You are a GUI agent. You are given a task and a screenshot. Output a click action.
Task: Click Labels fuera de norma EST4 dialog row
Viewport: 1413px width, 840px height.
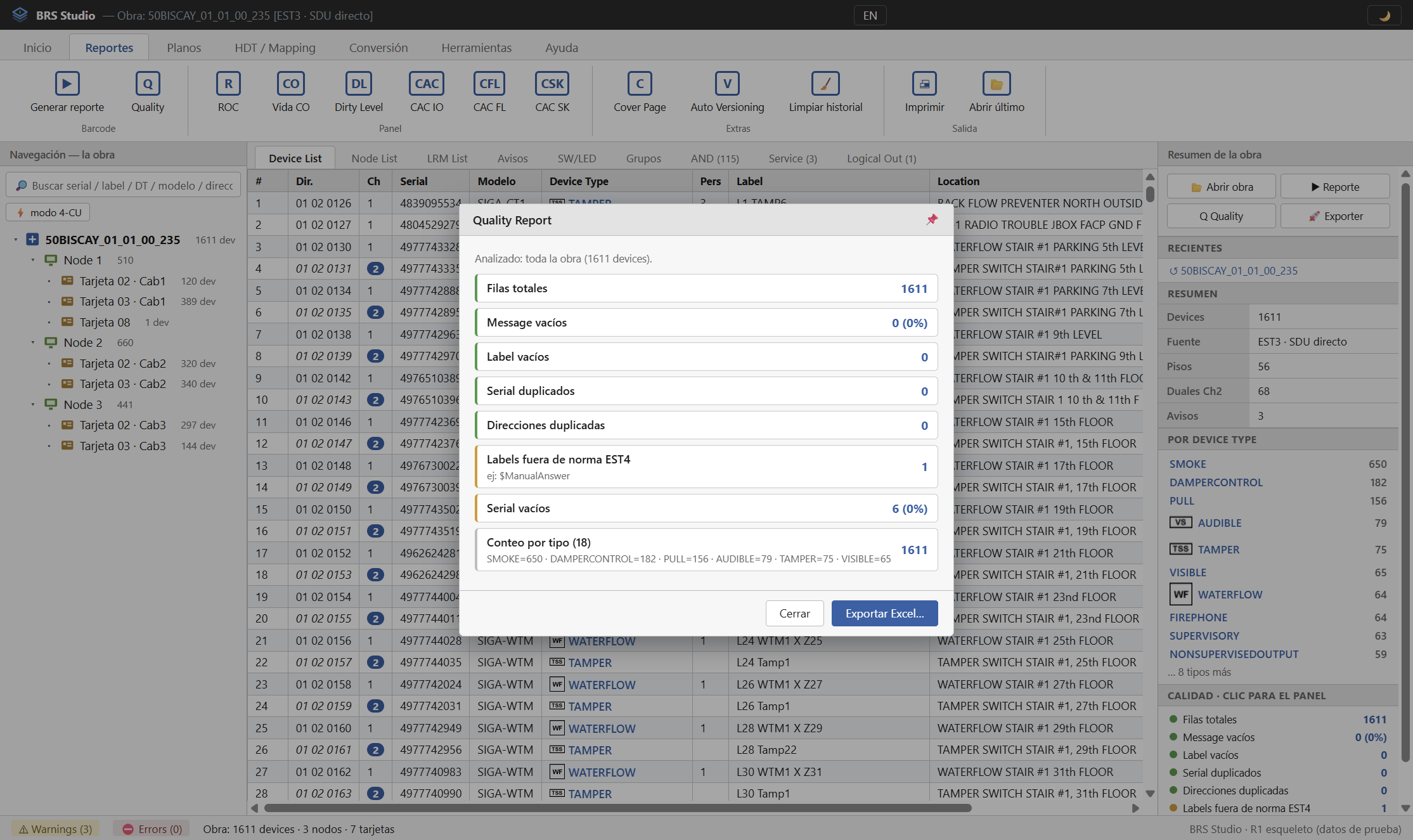[x=706, y=467]
